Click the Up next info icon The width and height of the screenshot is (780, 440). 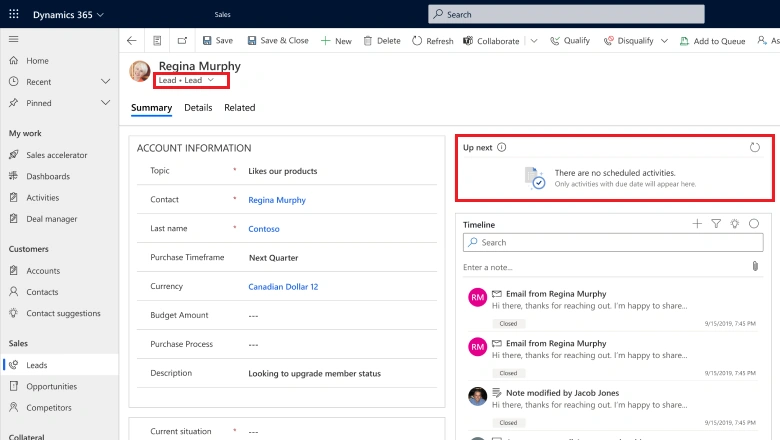(x=501, y=147)
